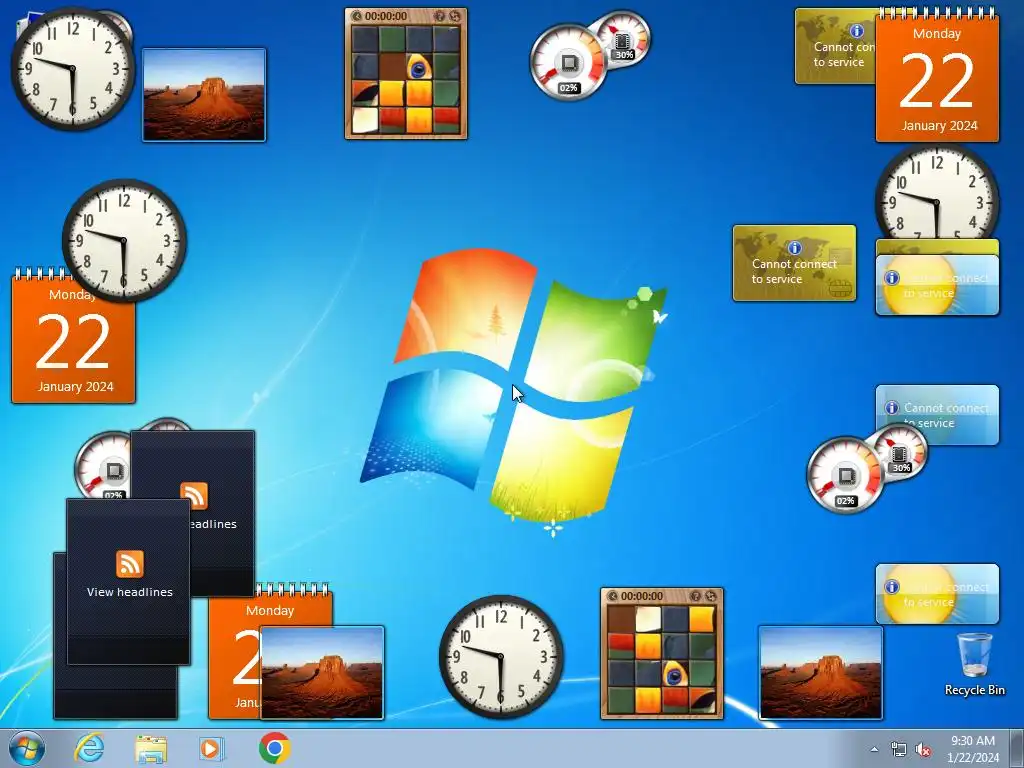Image resolution: width=1024 pixels, height=768 pixels.
Task: Click the 30% RAM dial under the translucent weather gadget
Action: pos(901,451)
